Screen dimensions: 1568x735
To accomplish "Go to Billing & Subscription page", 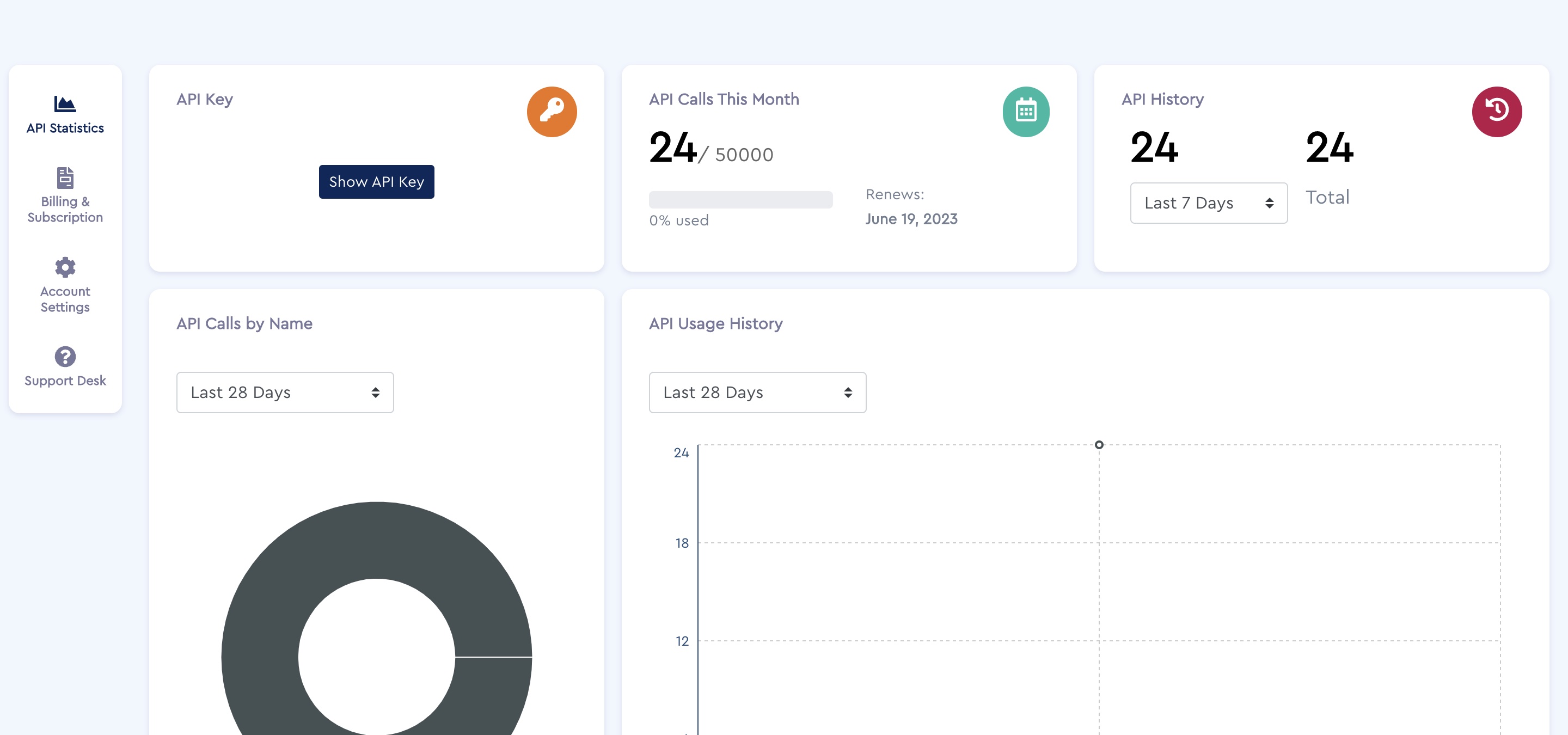I will pos(65,209).
